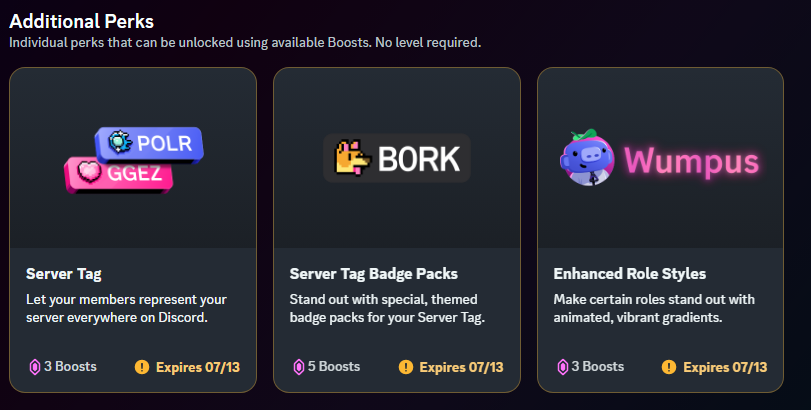
Task: Click the 5 Boosts cost label
Action: pyautogui.click(x=334, y=367)
